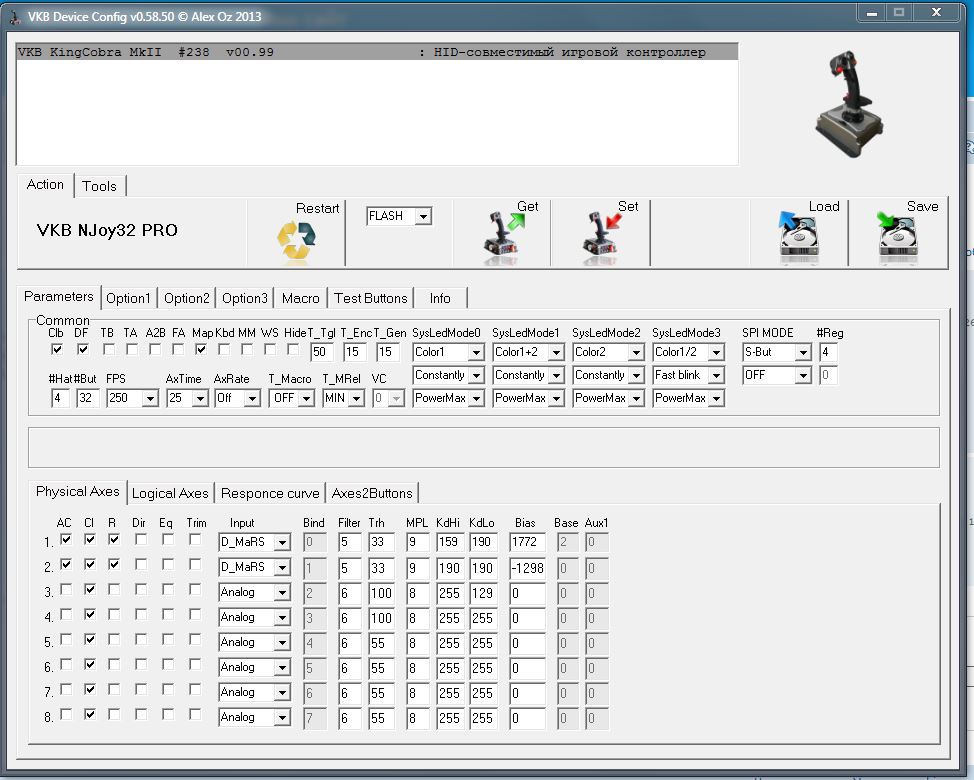The image size is (974, 780).
Task: Open the OFF dropdown under SPI MODE
Action: click(803, 375)
